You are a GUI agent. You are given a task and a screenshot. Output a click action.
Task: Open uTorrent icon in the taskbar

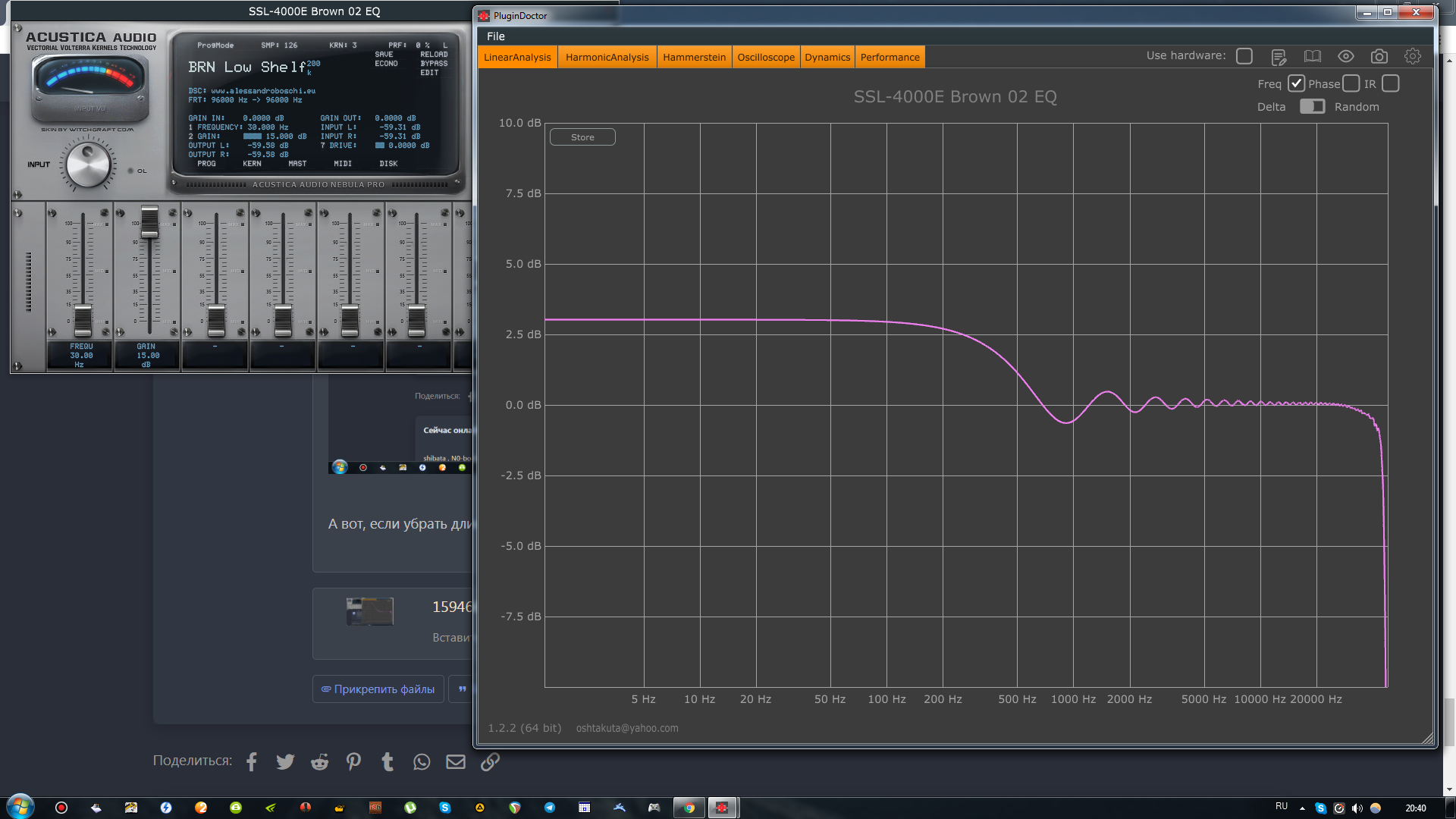tap(410, 808)
